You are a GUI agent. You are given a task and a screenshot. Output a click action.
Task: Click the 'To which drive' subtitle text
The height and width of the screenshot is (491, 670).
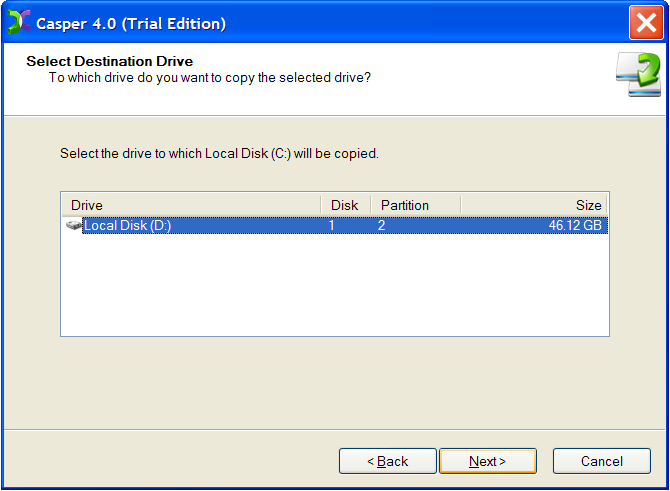coord(209,78)
